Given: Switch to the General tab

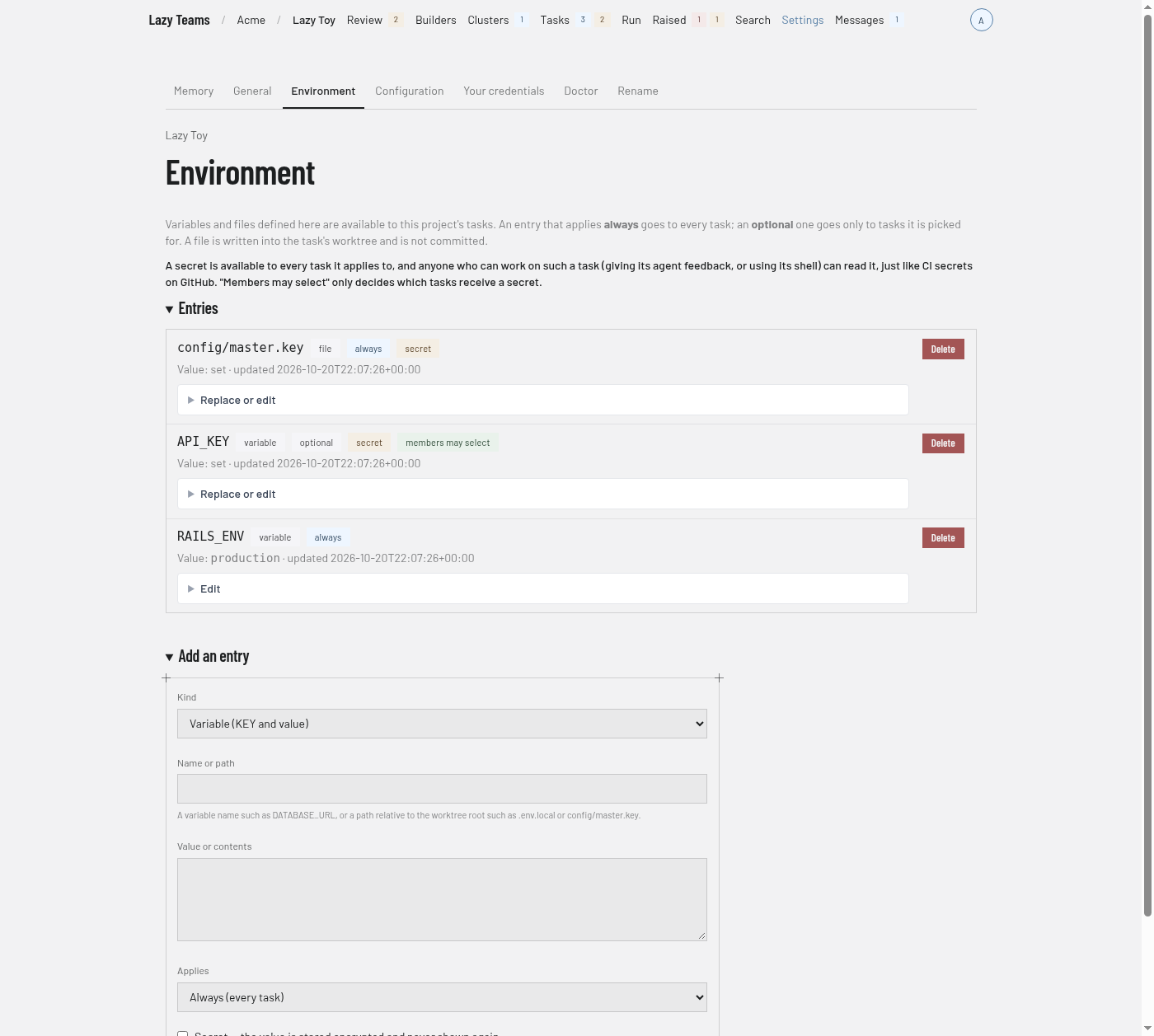Looking at the screenshot, I should click(x=252, y=91).
